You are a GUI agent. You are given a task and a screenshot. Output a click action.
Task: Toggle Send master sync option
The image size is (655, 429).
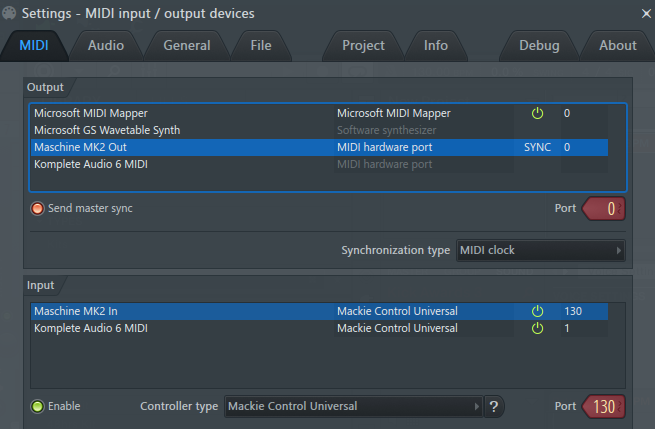coord(37,208)
